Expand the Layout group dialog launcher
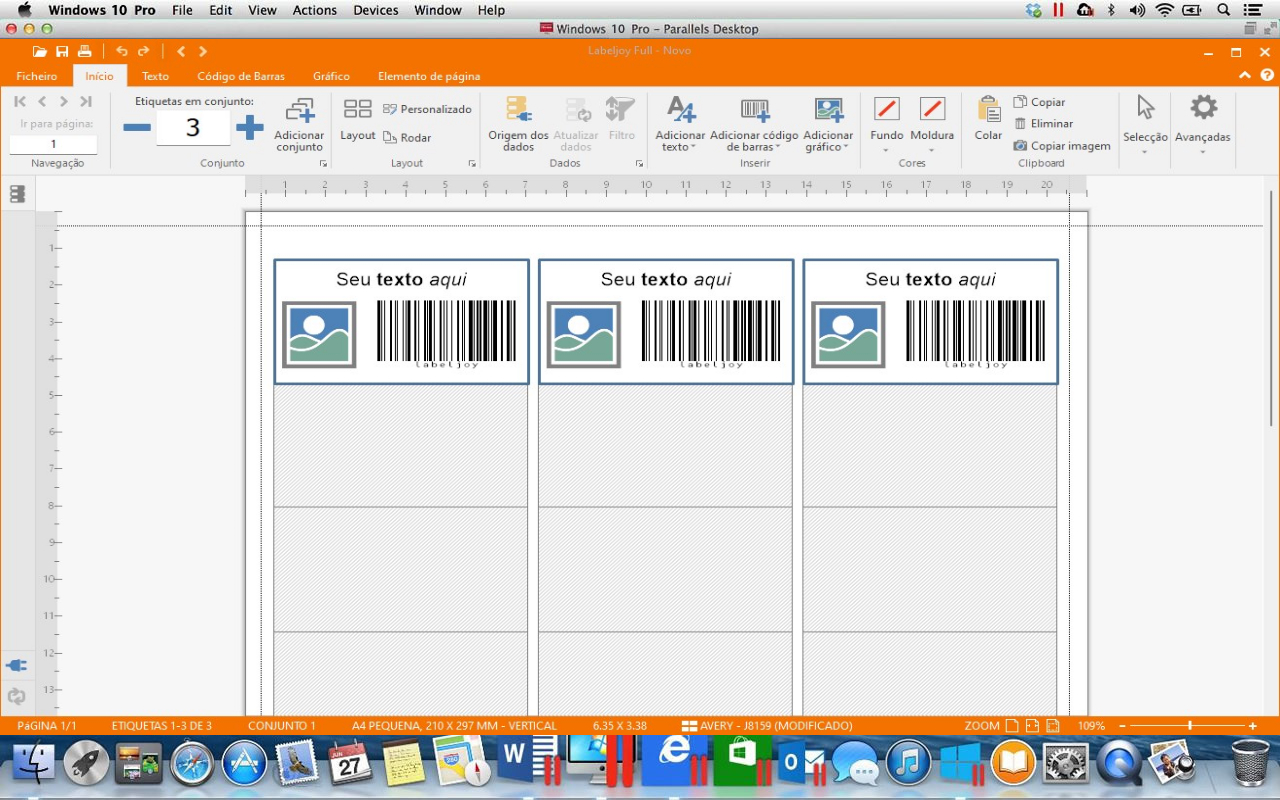The width and height of the screenshot is (1280, 800). tap(471, 163)
